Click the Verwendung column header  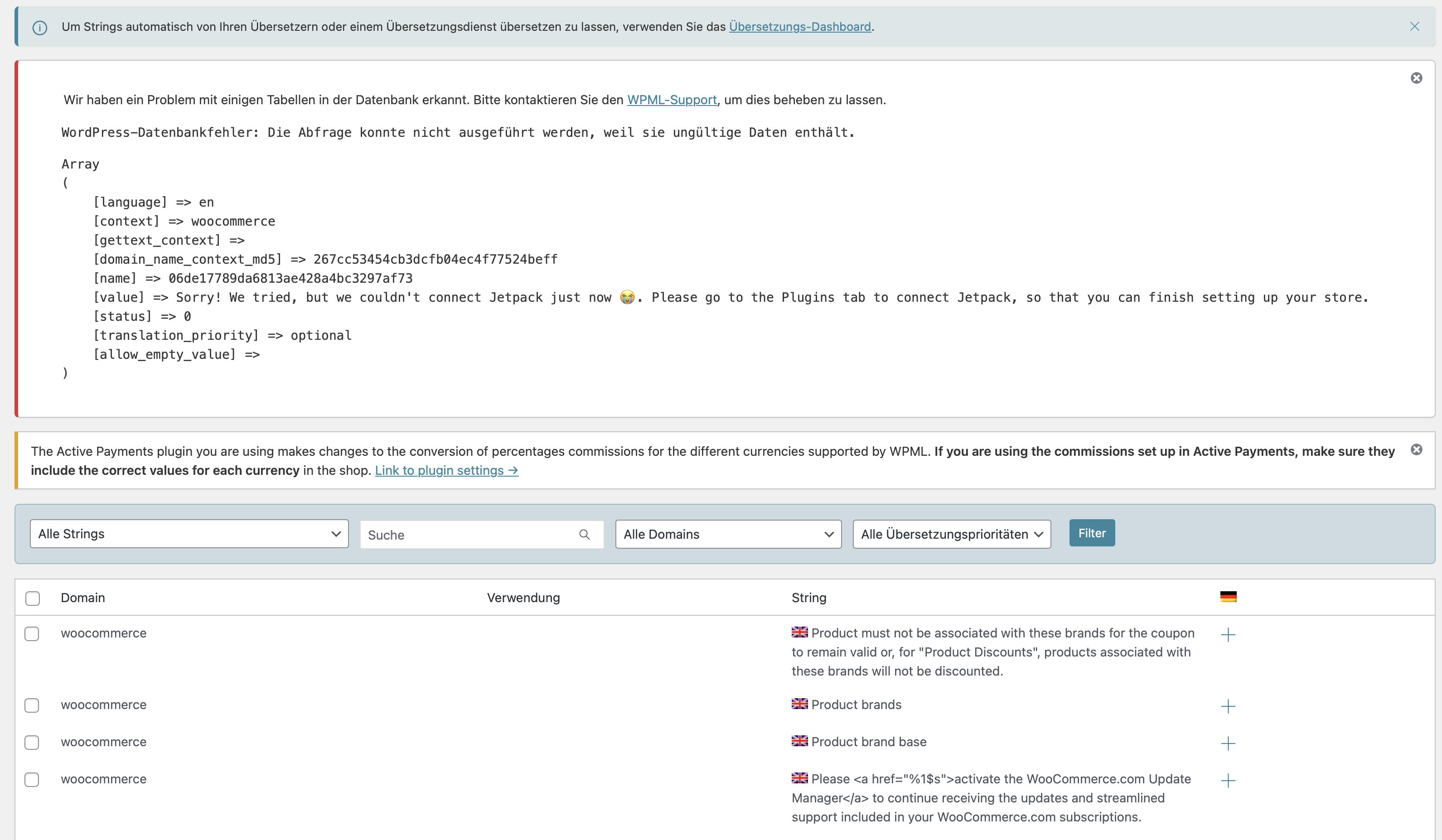(x=523, y=598)
